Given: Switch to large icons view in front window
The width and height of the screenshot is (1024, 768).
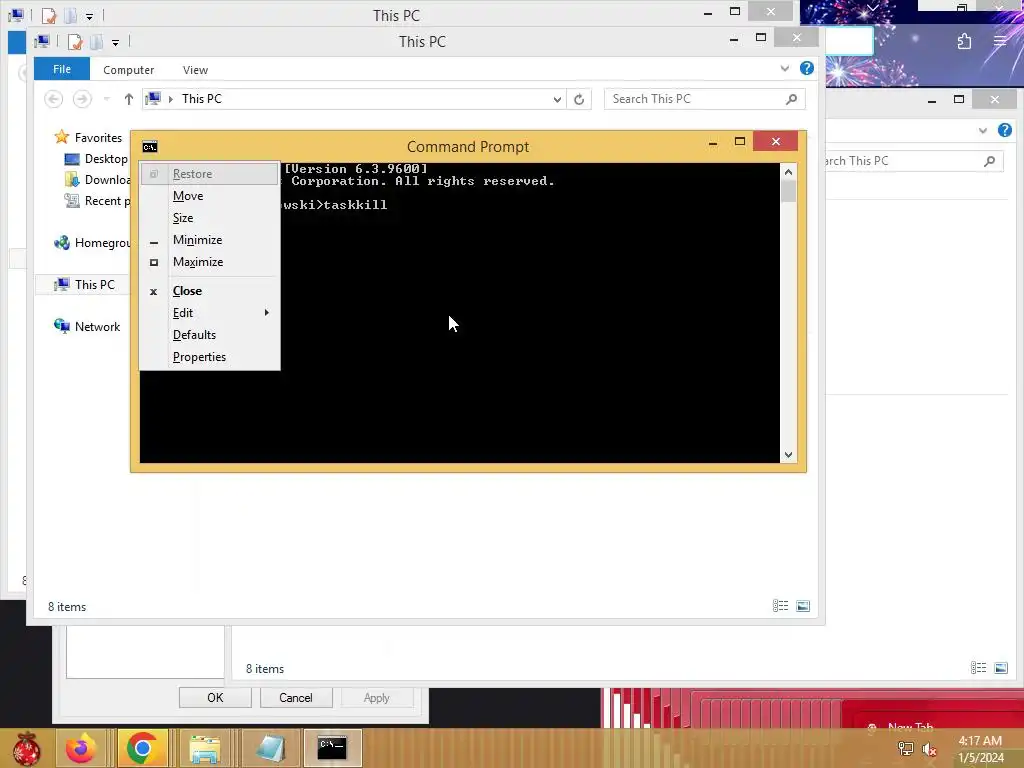Looking at the screenshot, I should pyautogui.click(x=803, y=606).
